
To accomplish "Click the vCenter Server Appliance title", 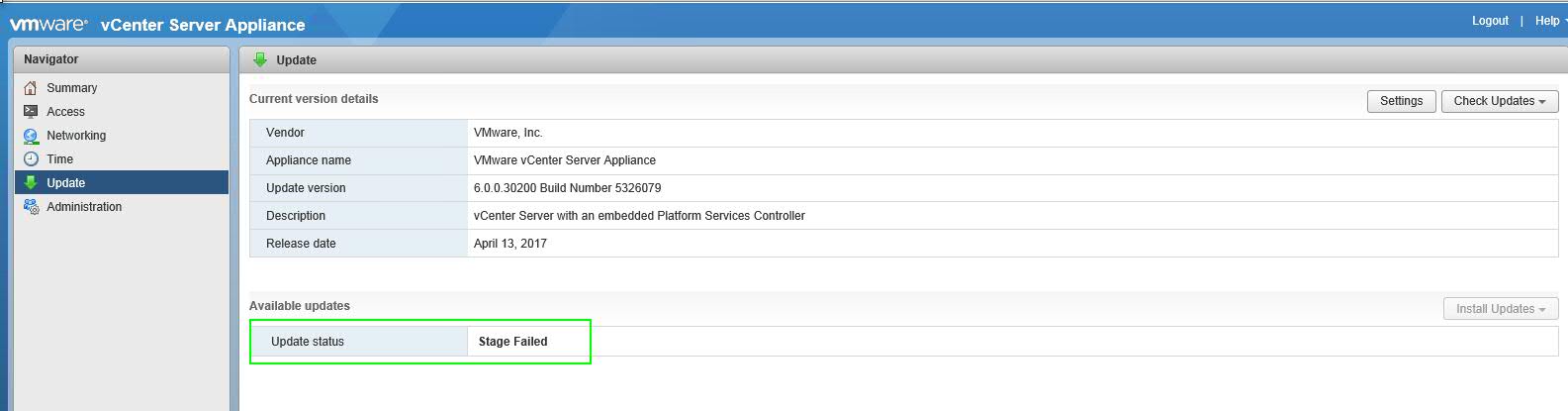I will (203, 25).
